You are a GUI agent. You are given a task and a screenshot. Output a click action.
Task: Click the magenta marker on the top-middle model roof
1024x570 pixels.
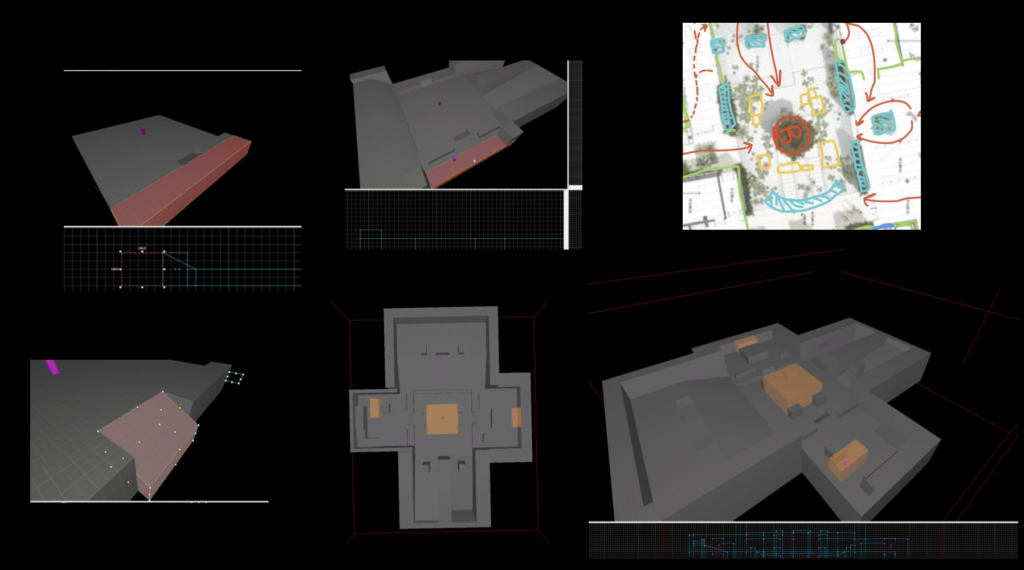(x=440, y=103)
